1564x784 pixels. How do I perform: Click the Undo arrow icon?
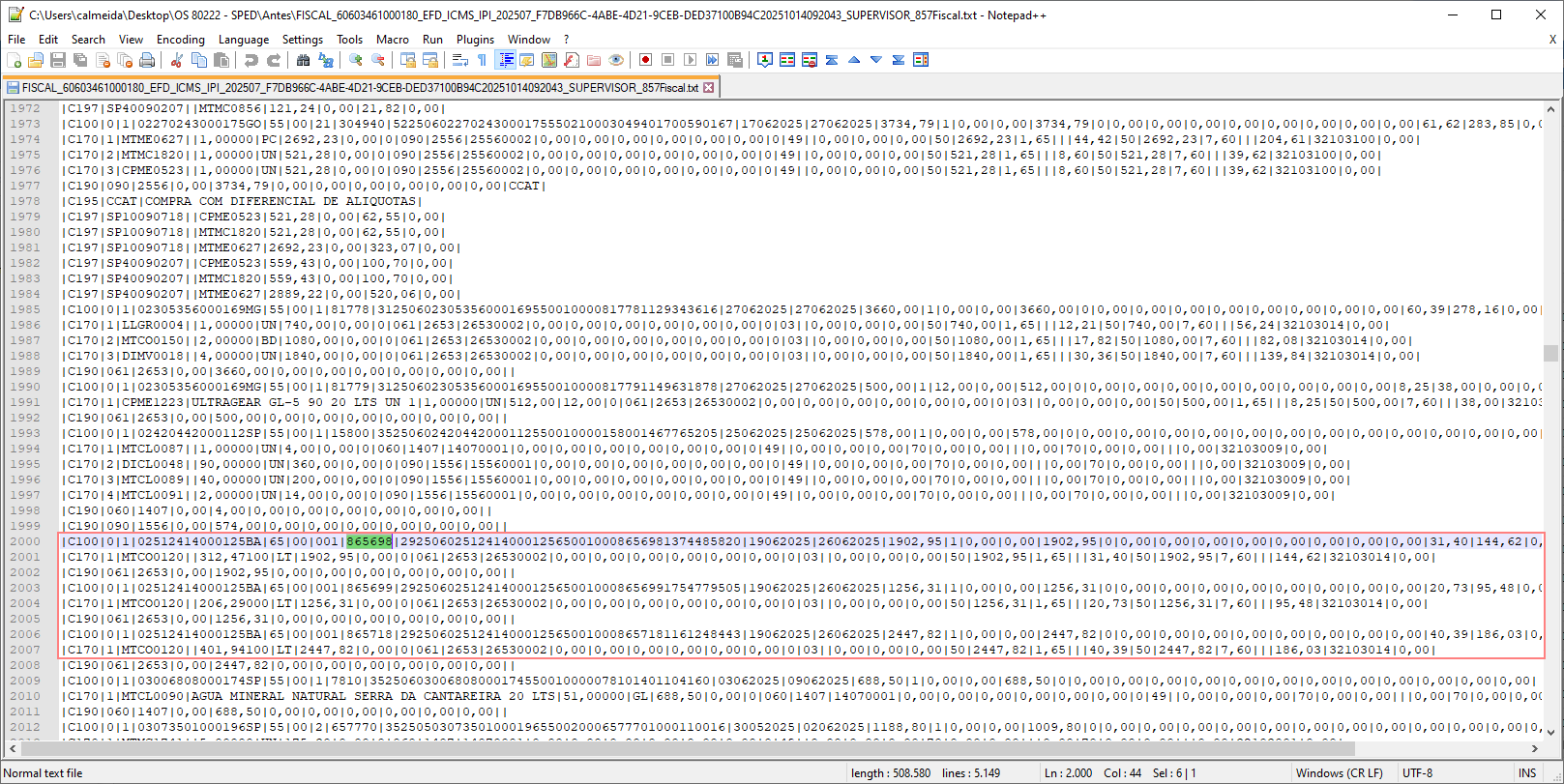click(x=251, y=60)
